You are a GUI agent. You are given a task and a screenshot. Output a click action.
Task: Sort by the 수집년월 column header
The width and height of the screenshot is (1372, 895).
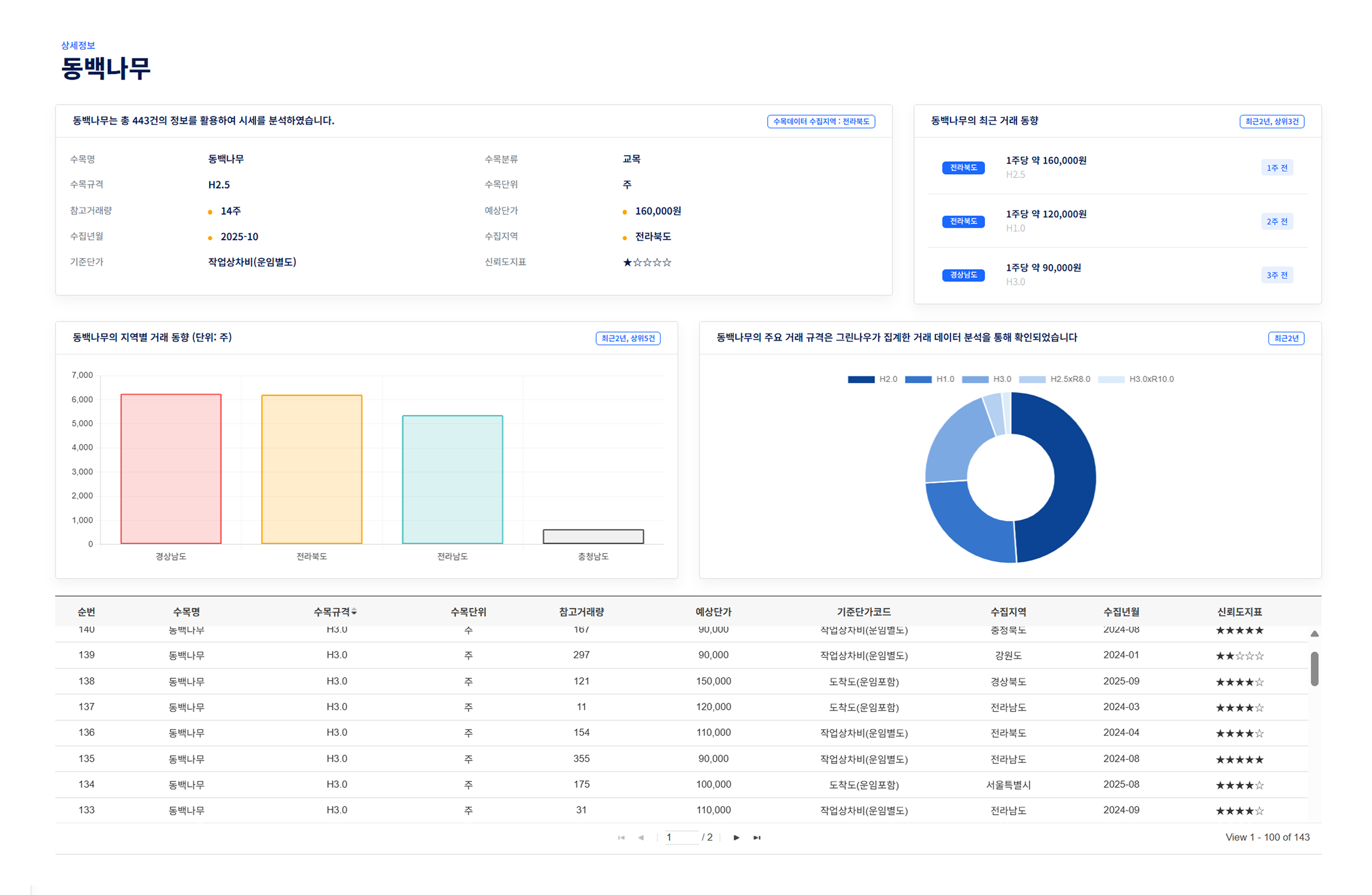(x=1121, y=612)
